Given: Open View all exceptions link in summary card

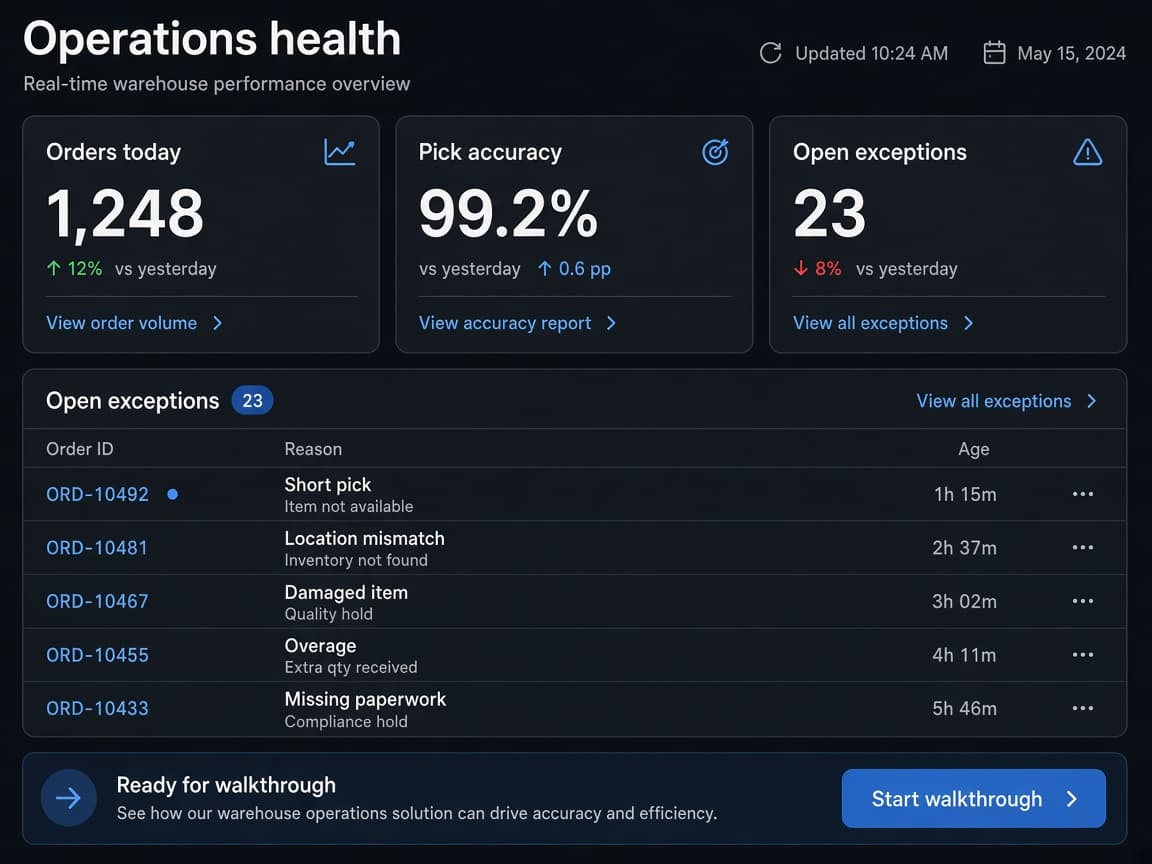Looking at the screenshot, I should click(x=871, y=323).
